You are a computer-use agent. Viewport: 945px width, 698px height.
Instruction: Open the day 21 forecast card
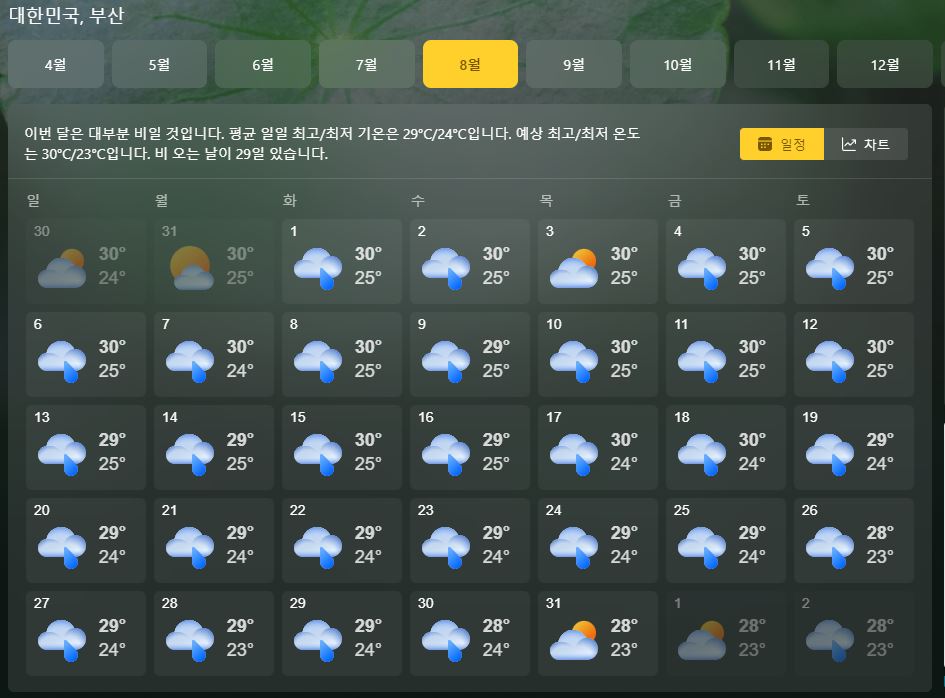[214, 540]
